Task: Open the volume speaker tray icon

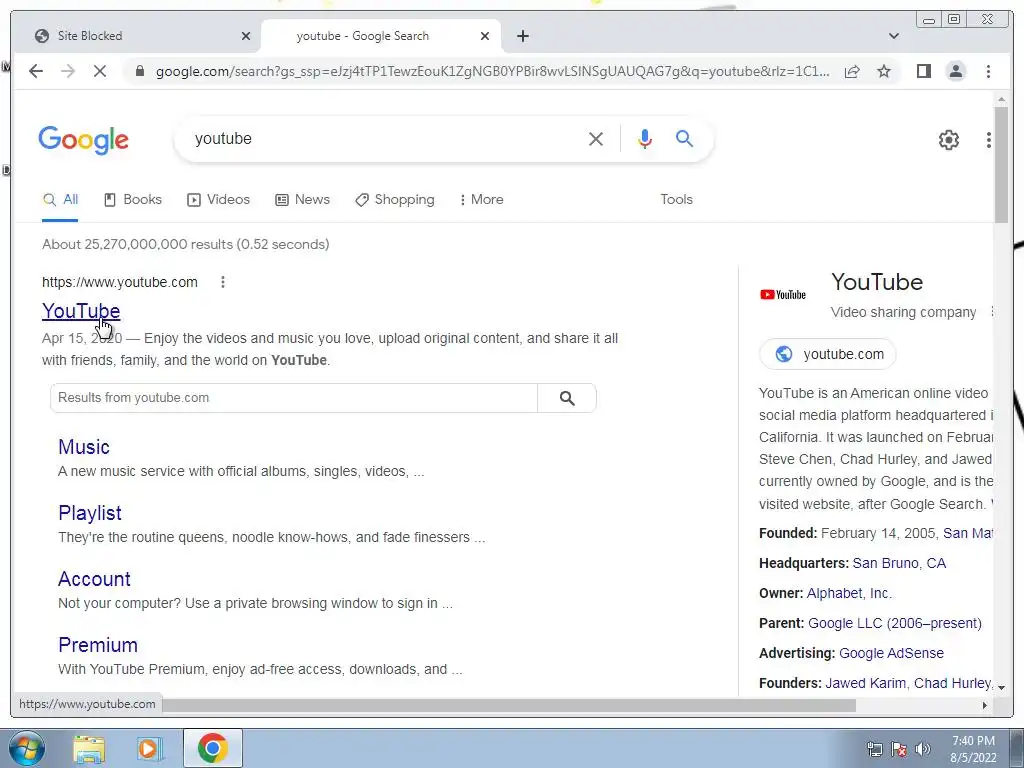Action: pos(922,749)
